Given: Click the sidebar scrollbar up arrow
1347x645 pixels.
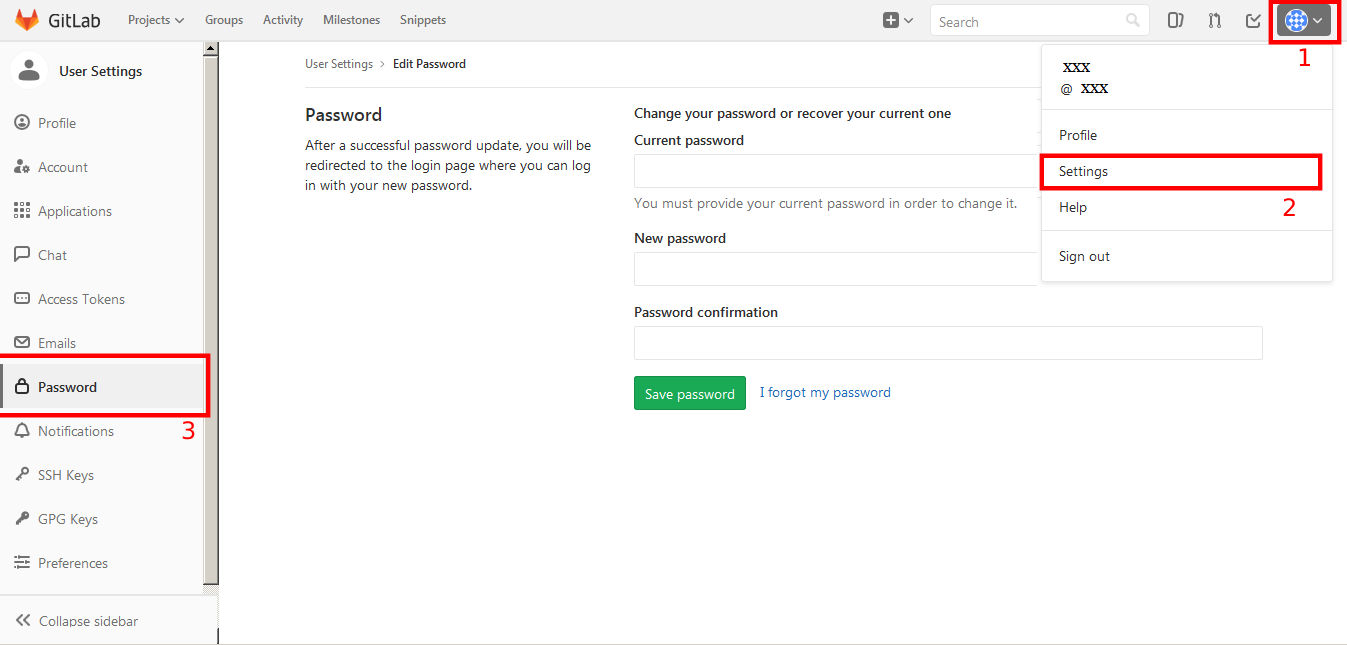Looking at the screenshot, I should 210,49.
